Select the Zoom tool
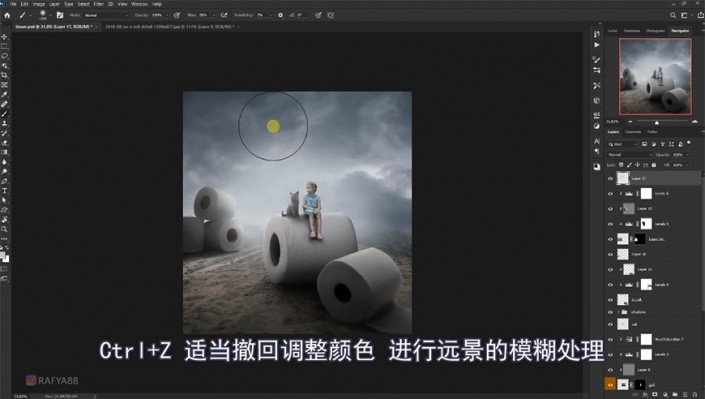 click(4, 229)
